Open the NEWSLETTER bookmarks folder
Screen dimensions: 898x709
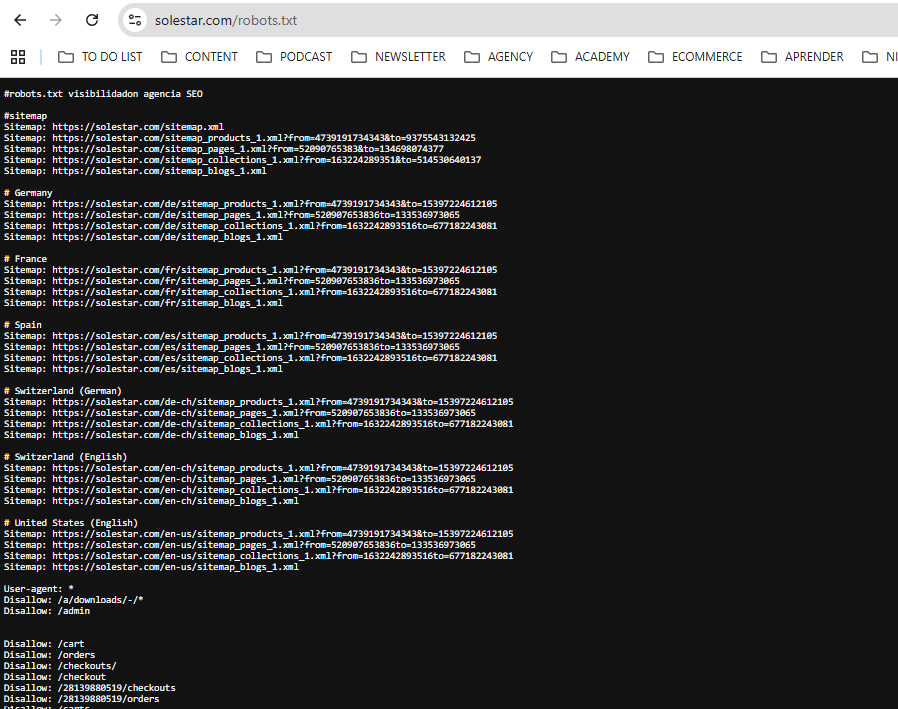[x=398, y=57]
